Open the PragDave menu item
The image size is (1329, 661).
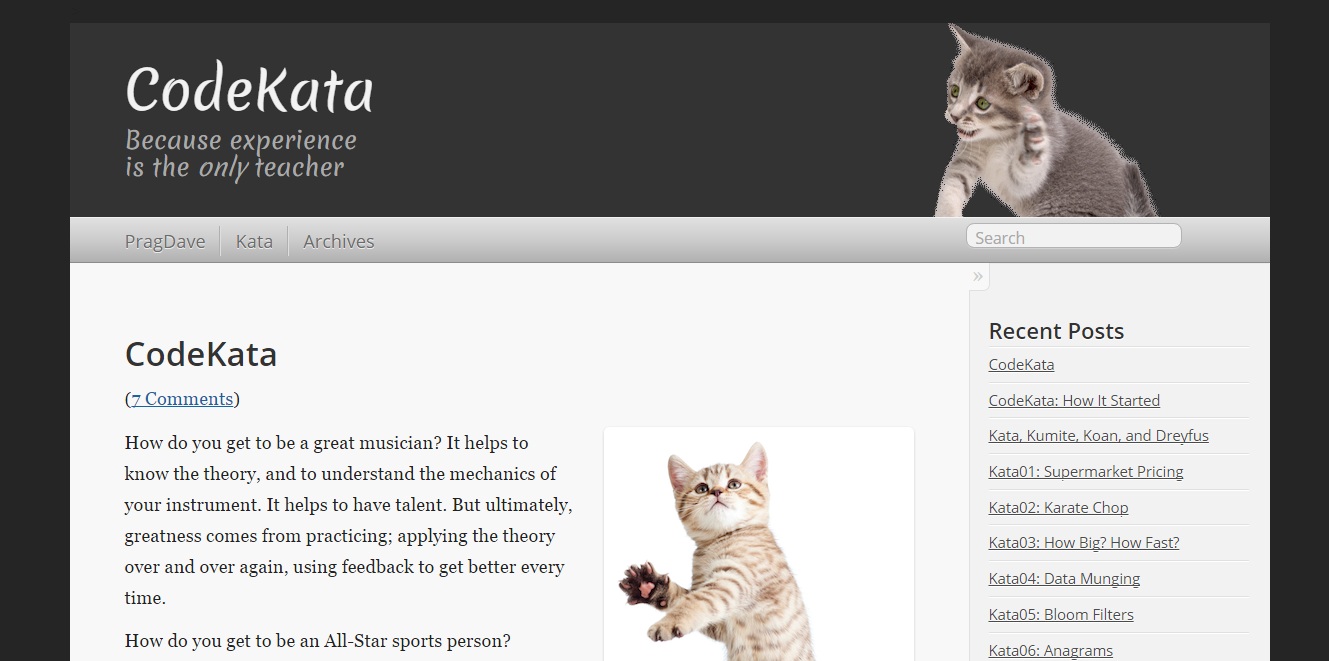tap(165, 241)
